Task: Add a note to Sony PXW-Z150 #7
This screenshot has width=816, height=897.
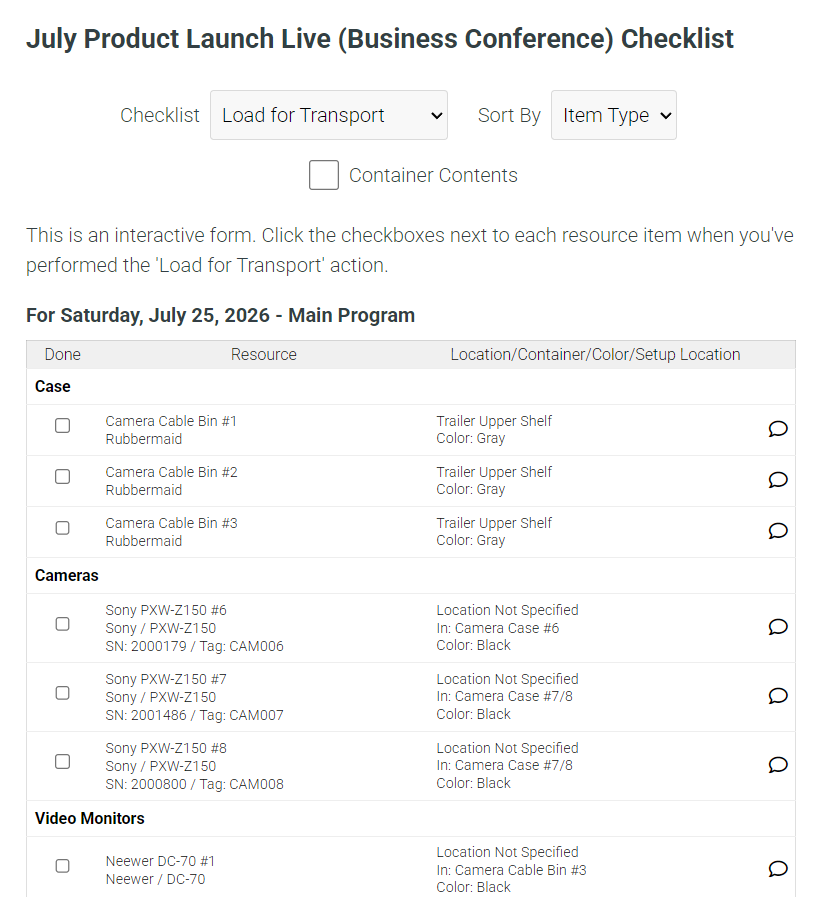Action: 778,696
